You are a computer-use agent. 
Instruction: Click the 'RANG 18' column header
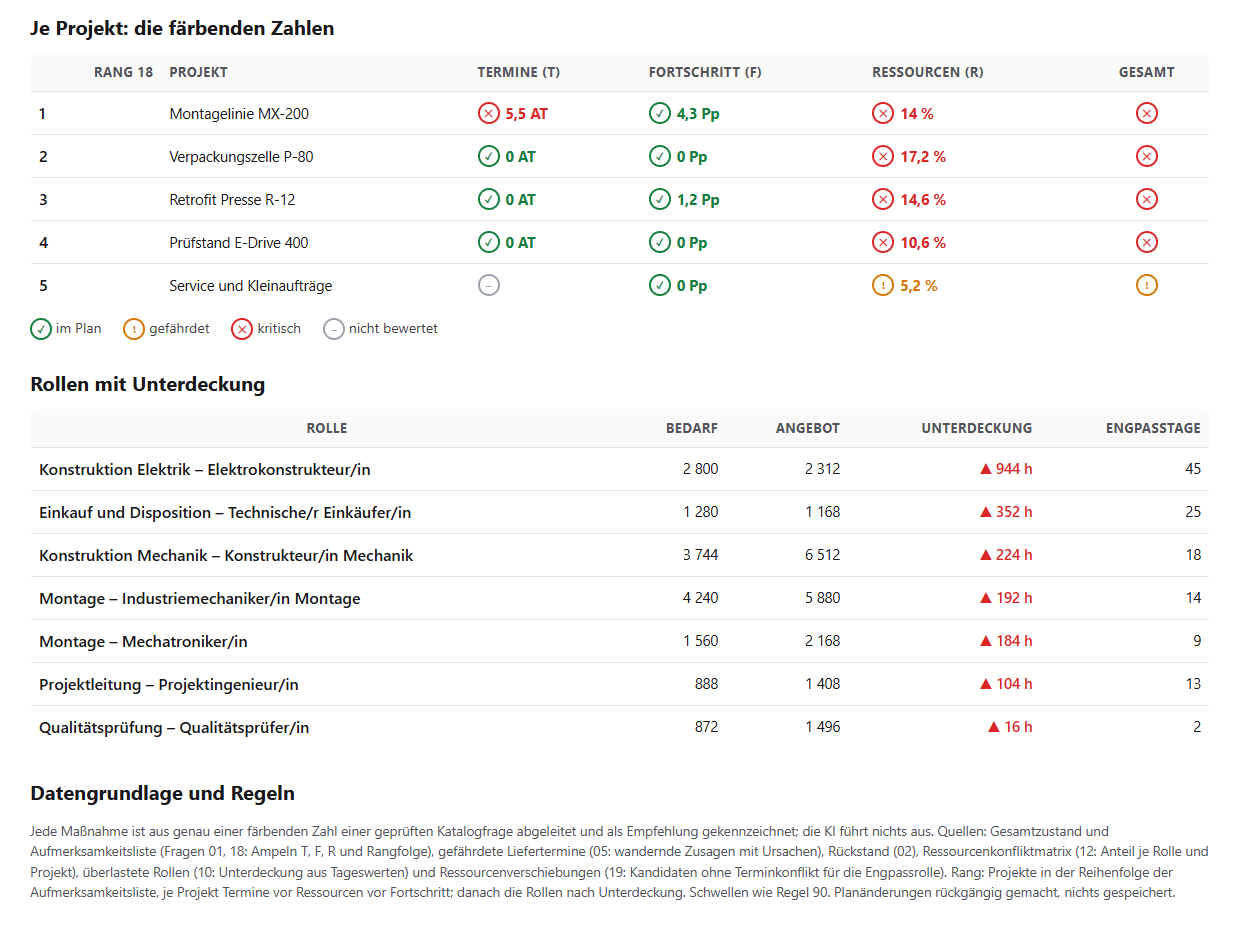124,72
